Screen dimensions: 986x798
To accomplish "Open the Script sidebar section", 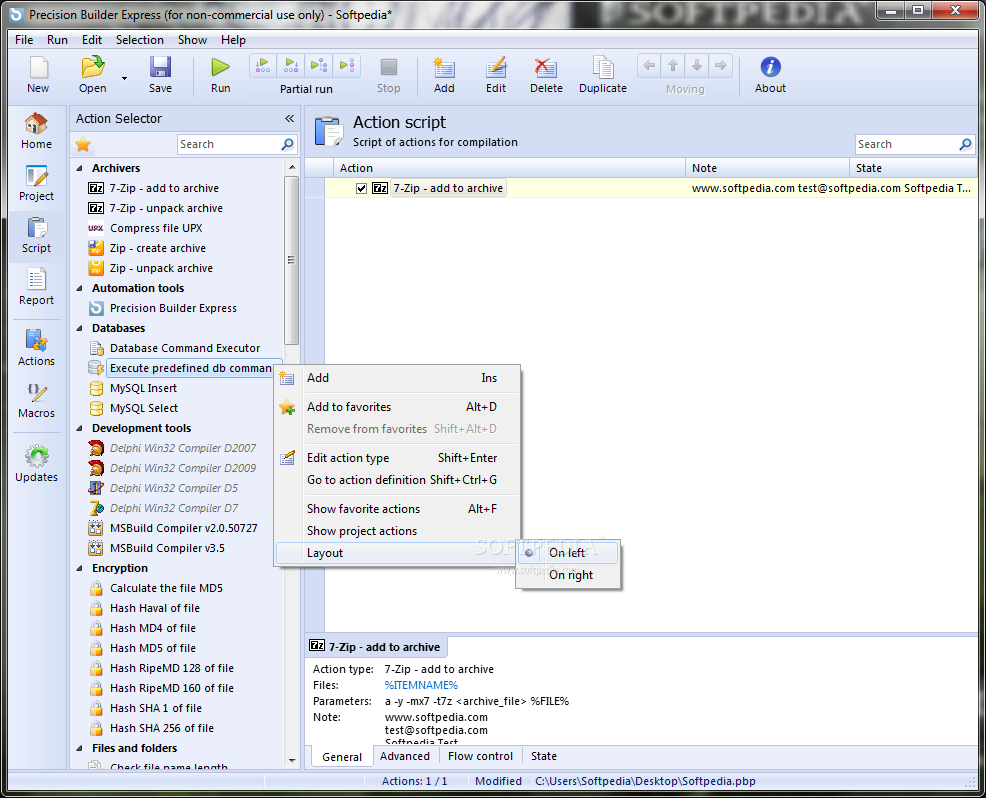I will coord(36,235).
